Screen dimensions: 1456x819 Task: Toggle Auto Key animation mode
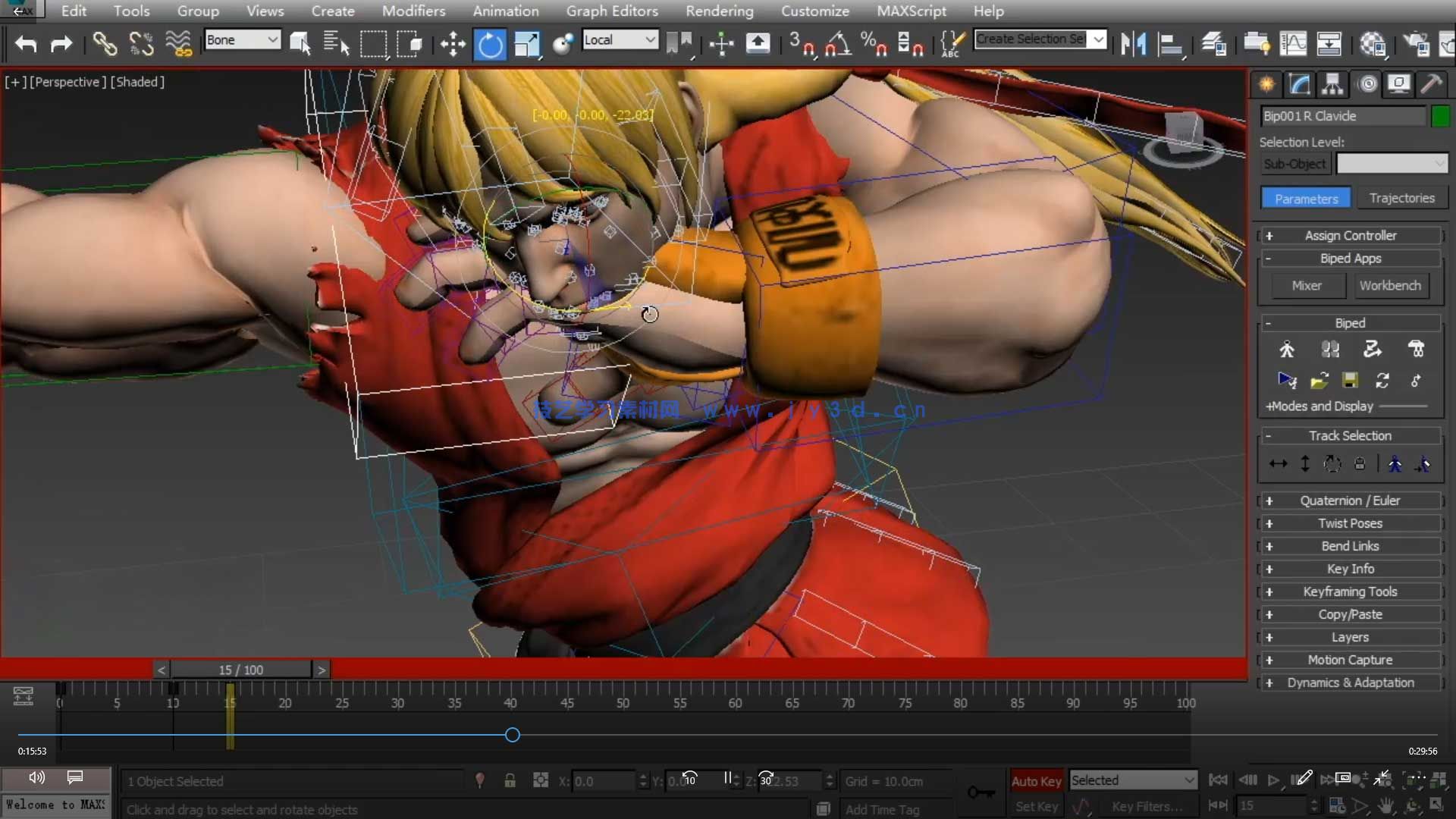click(1036, 781)
